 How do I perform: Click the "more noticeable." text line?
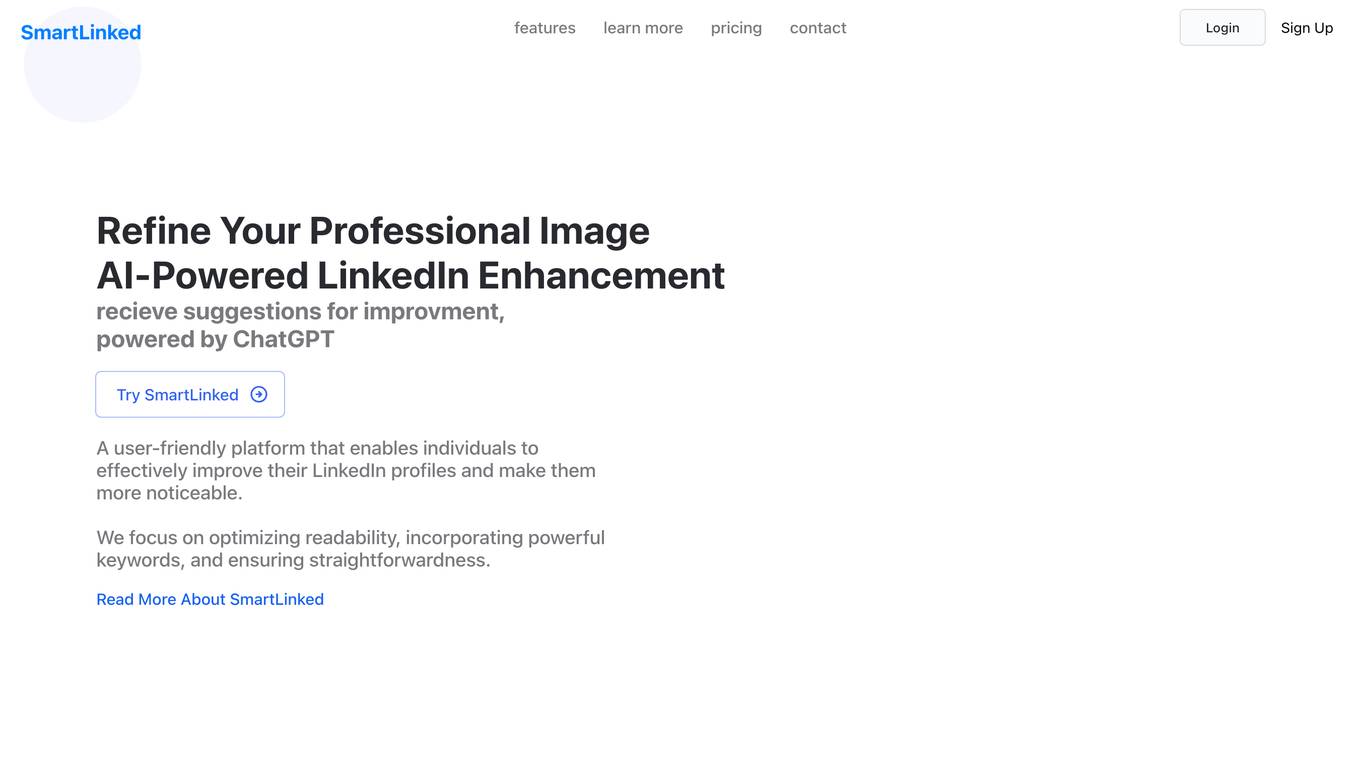click(x=169, y=493)
